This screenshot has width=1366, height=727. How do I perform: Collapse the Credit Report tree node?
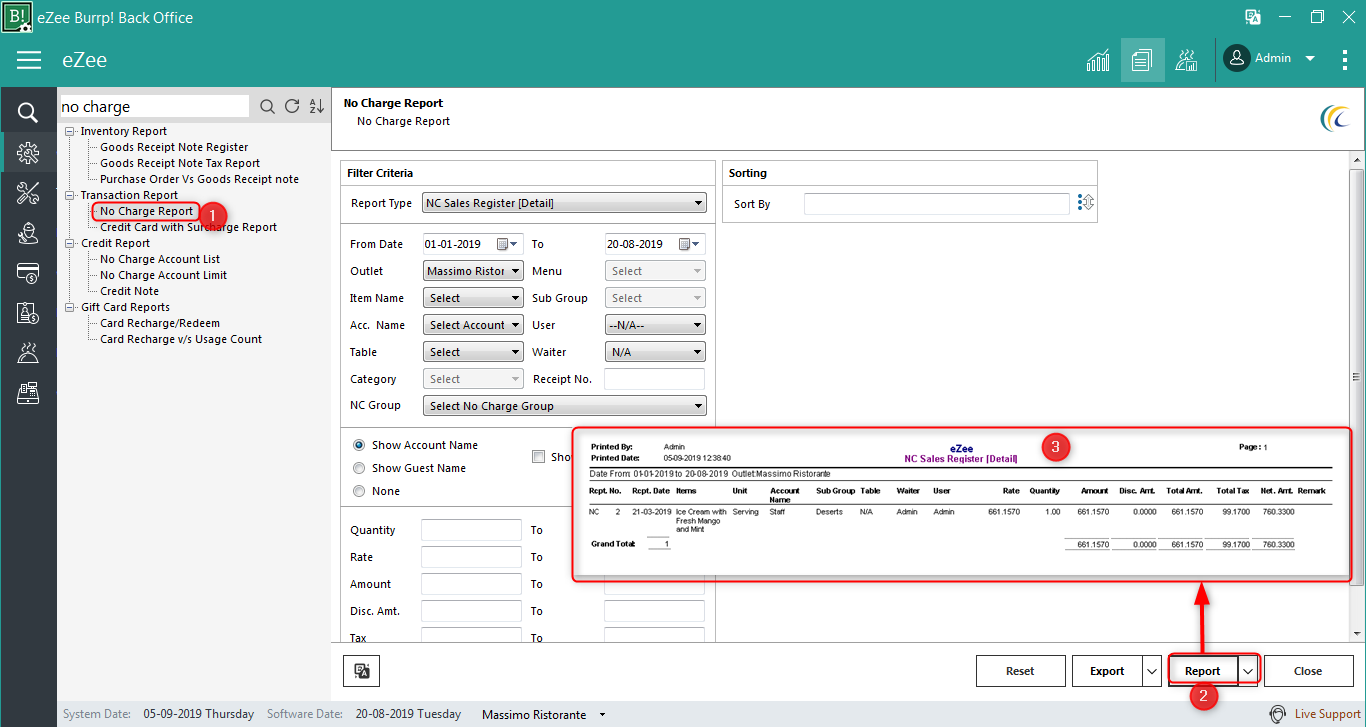pyautogui.click(x=70, y=243)
